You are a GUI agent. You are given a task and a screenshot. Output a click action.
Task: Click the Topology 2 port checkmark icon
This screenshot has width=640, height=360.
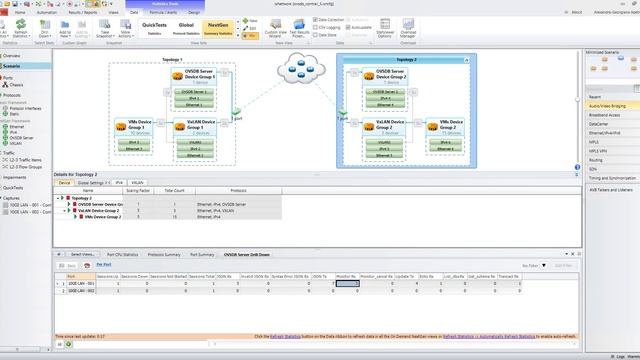(343, 112)
